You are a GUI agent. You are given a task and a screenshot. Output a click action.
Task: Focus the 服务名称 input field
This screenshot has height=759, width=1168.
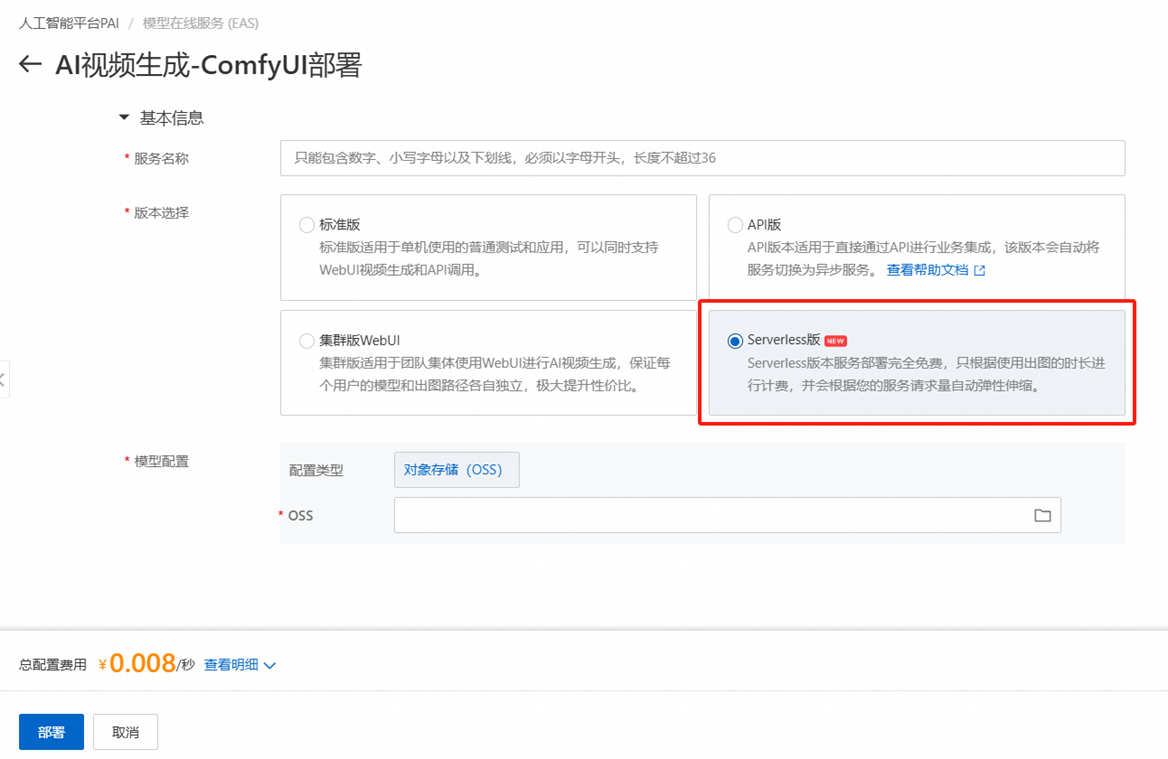pyautogui.click(x=702, y=158)
